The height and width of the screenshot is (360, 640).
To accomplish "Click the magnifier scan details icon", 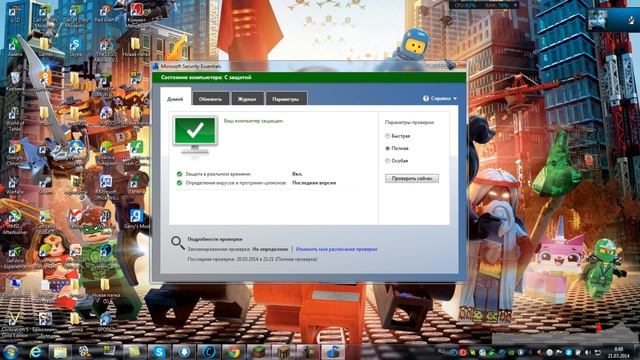I will (x=178, y=242).
